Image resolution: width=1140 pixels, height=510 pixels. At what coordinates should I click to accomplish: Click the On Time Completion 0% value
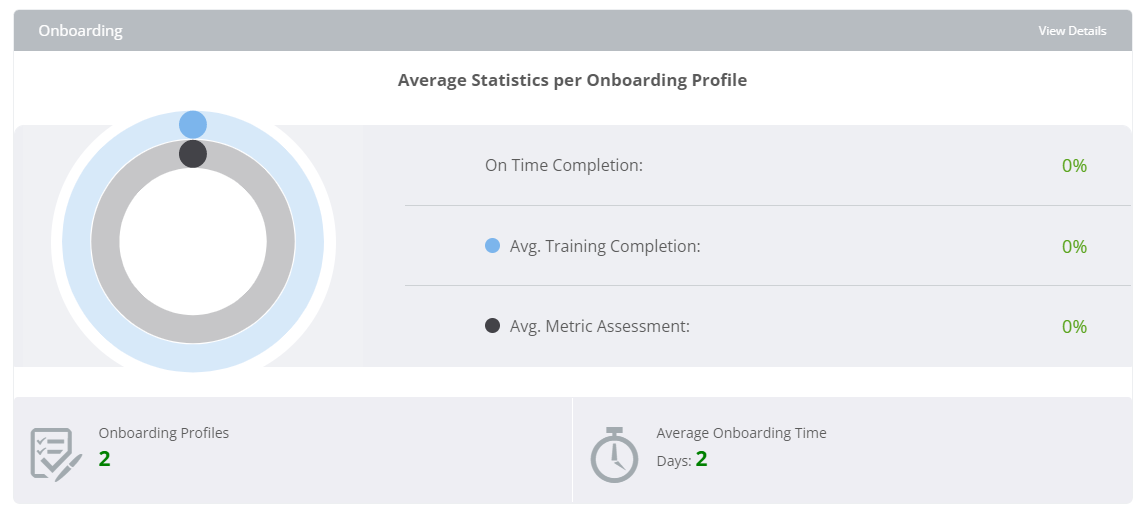click(1074, 166)
